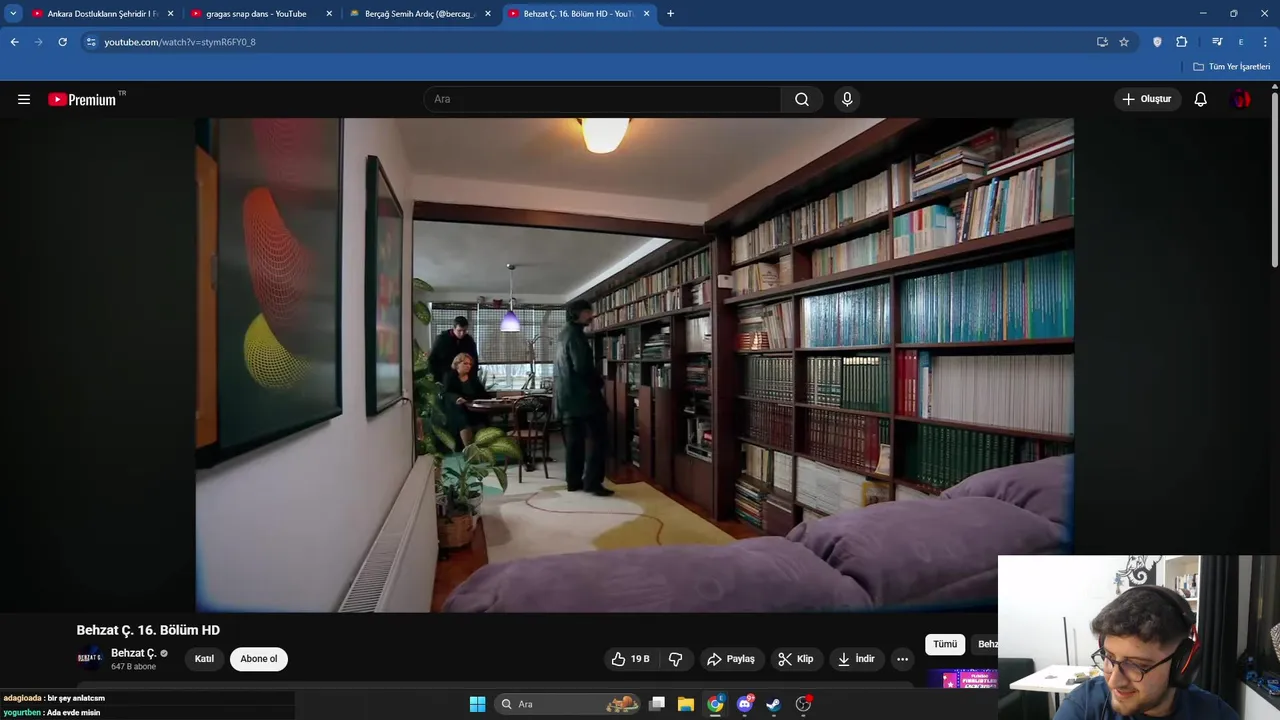Click the Behzat Ç. channel avatar
Viewport: 1280px width, 720px height.
point(90,658)
